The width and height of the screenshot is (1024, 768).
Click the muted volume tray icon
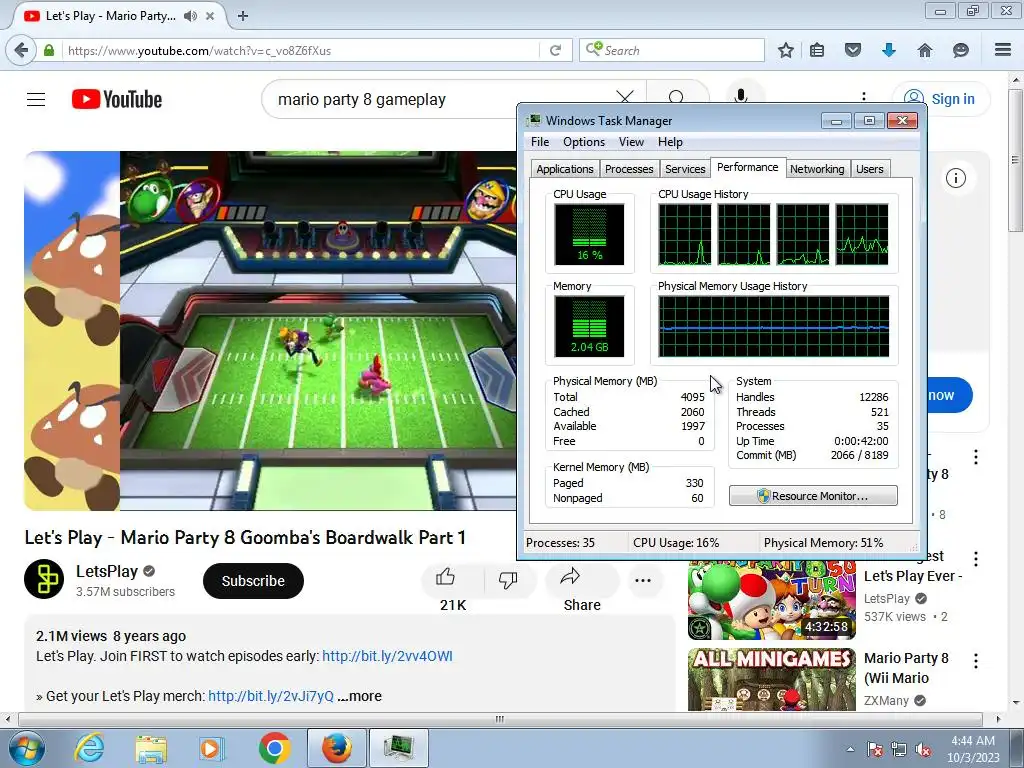923,750
